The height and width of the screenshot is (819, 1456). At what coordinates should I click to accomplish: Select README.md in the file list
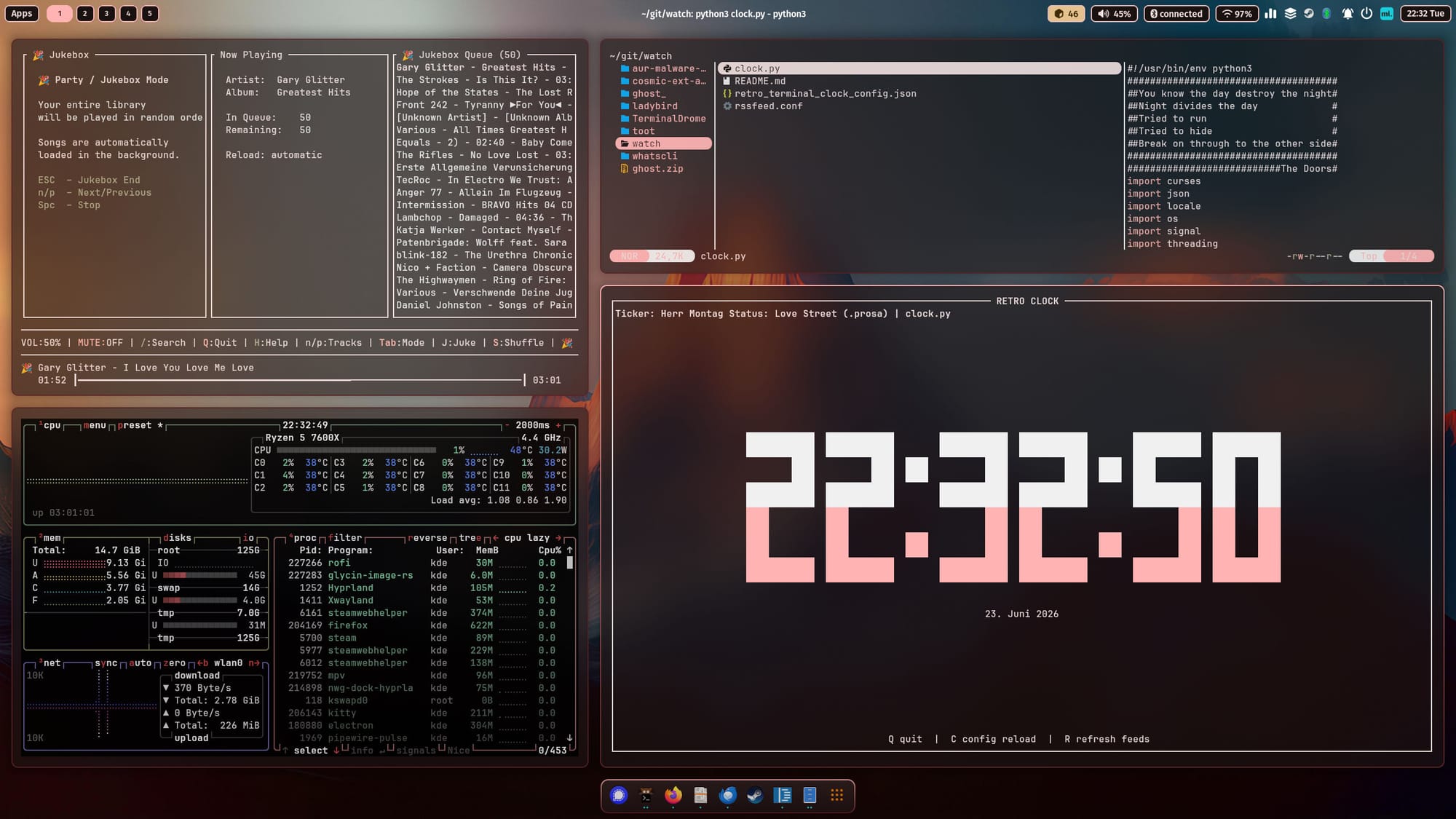(x=754, y=81)
